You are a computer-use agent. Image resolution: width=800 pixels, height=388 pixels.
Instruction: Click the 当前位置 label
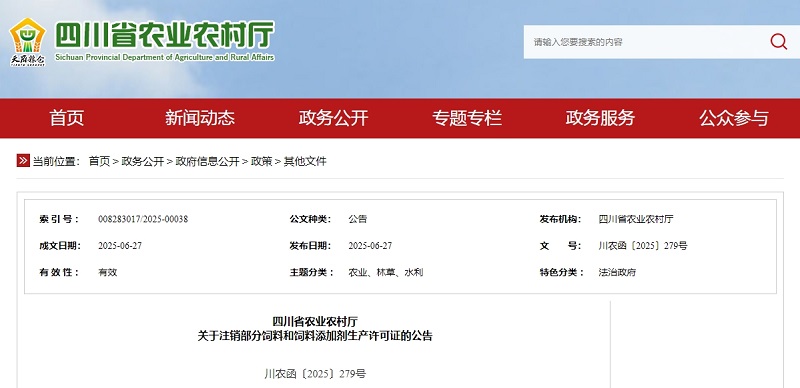coord(56,161)
